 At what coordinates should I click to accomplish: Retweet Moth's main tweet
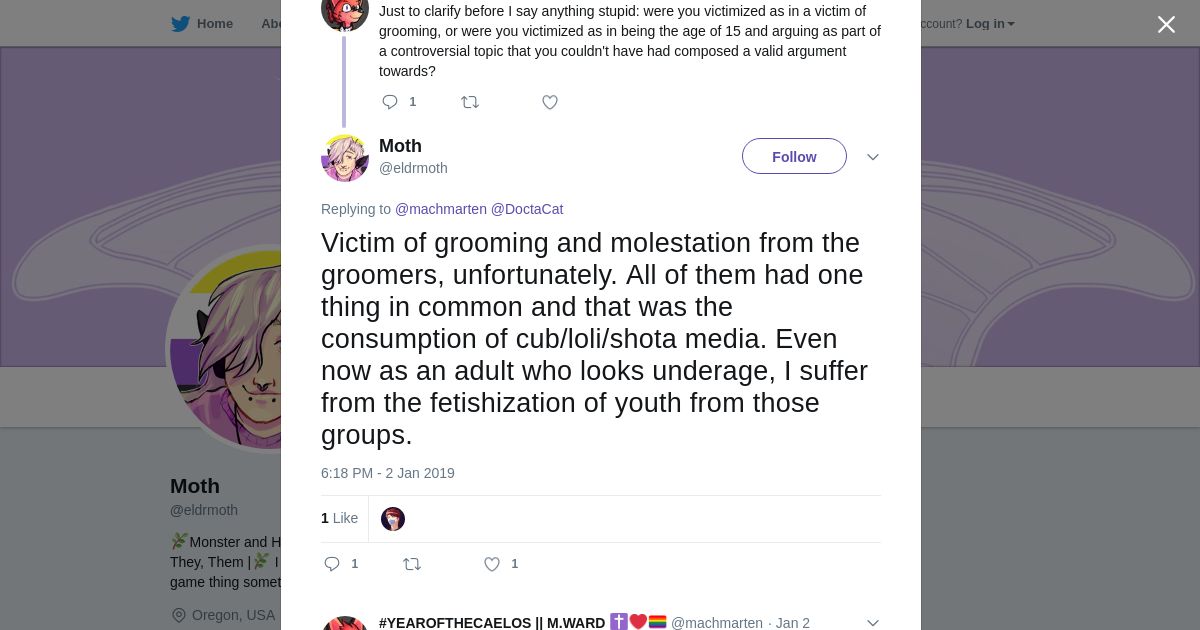(x=412, y=564)
